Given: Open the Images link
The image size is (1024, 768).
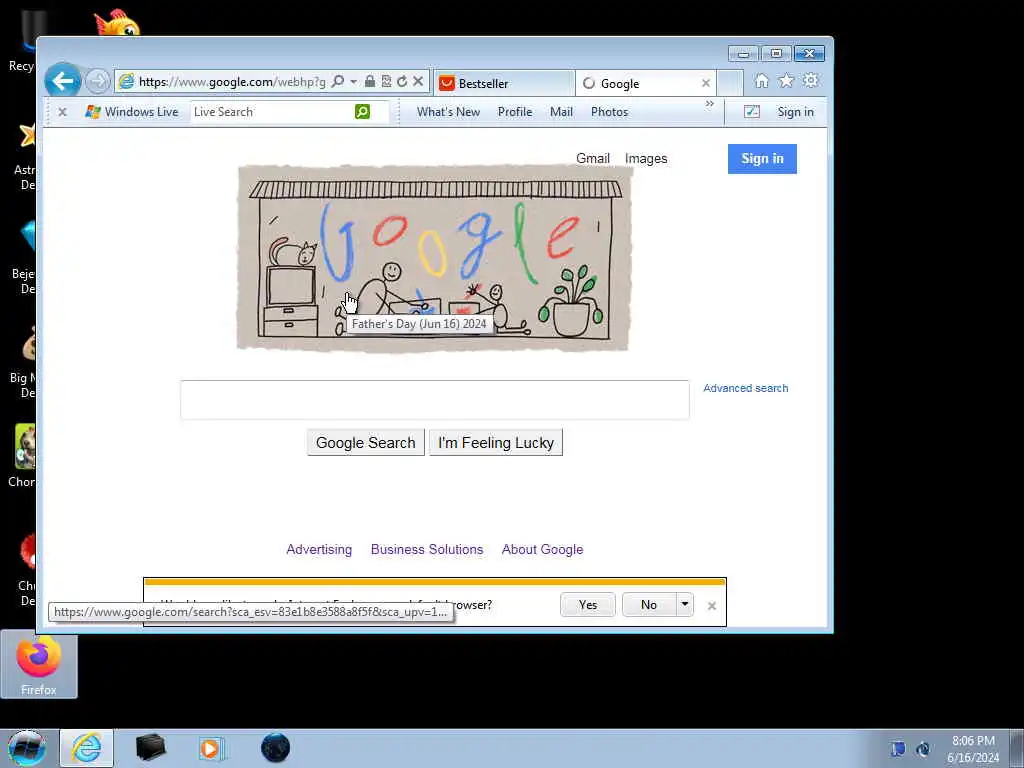Looking at the screenshot, I should 646,159.
